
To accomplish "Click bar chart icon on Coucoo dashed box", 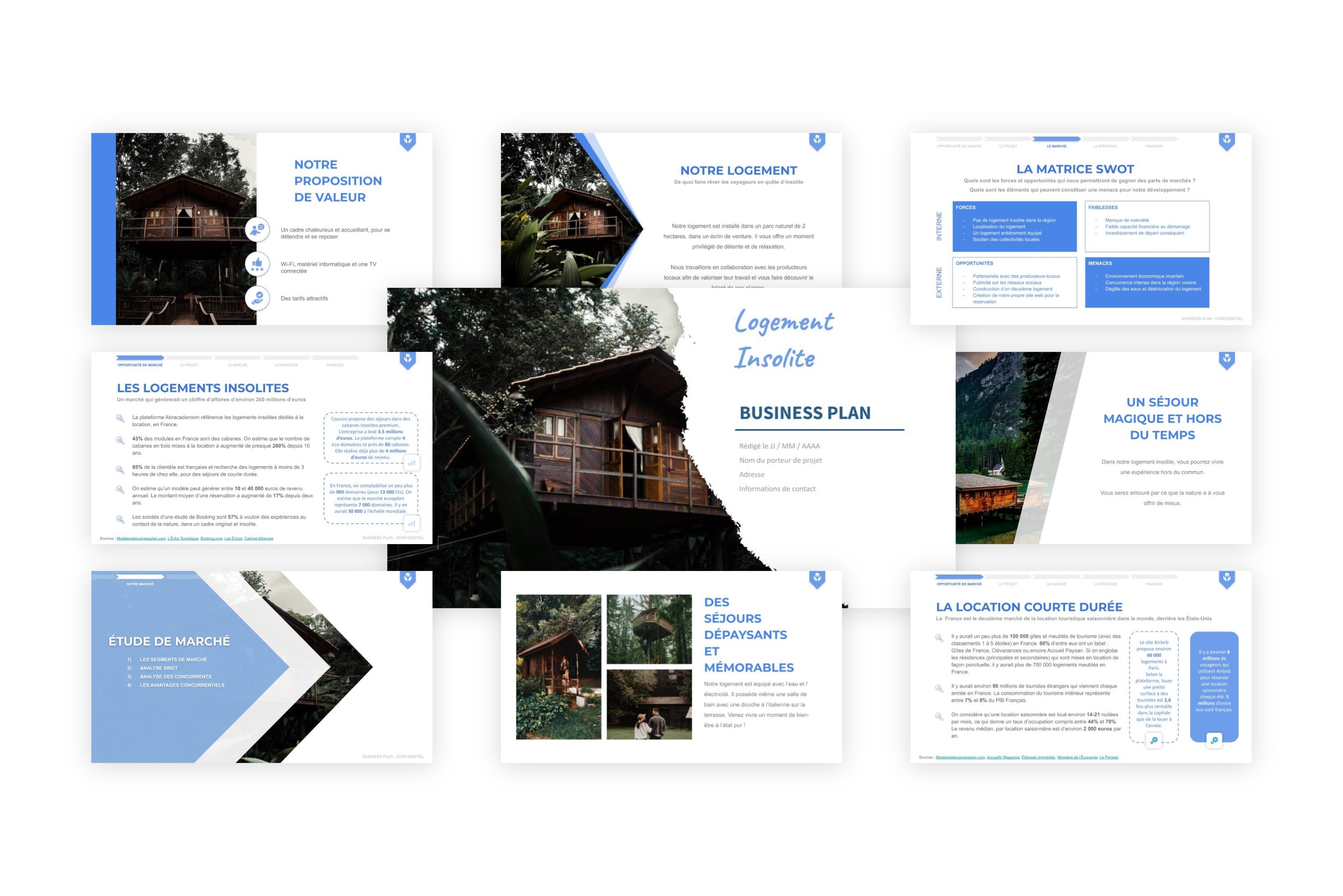I will coord(412,463).
